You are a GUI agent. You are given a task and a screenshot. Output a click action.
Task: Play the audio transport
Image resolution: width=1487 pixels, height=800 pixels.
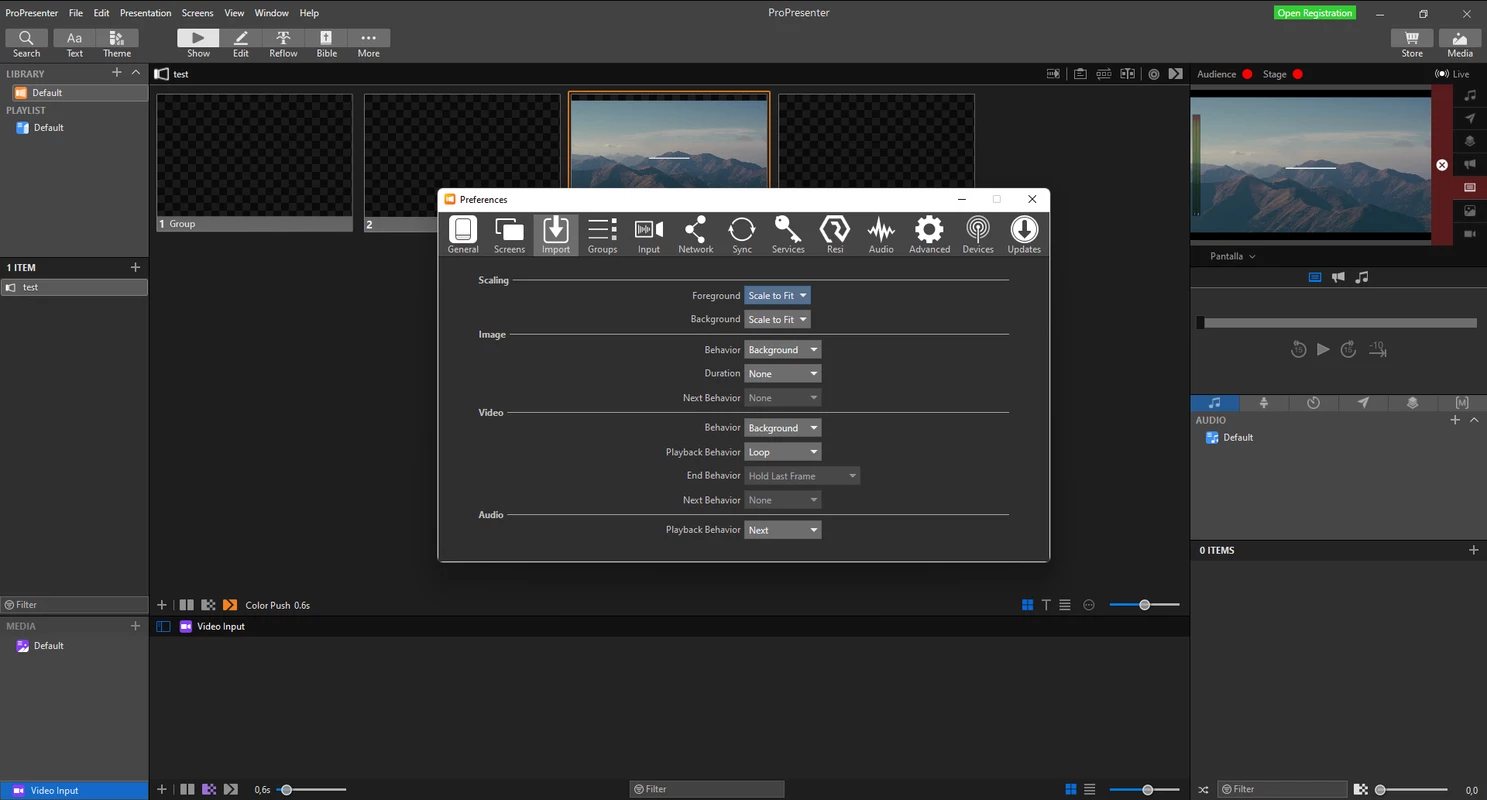pyautogui.click(x=1323, y=349)
